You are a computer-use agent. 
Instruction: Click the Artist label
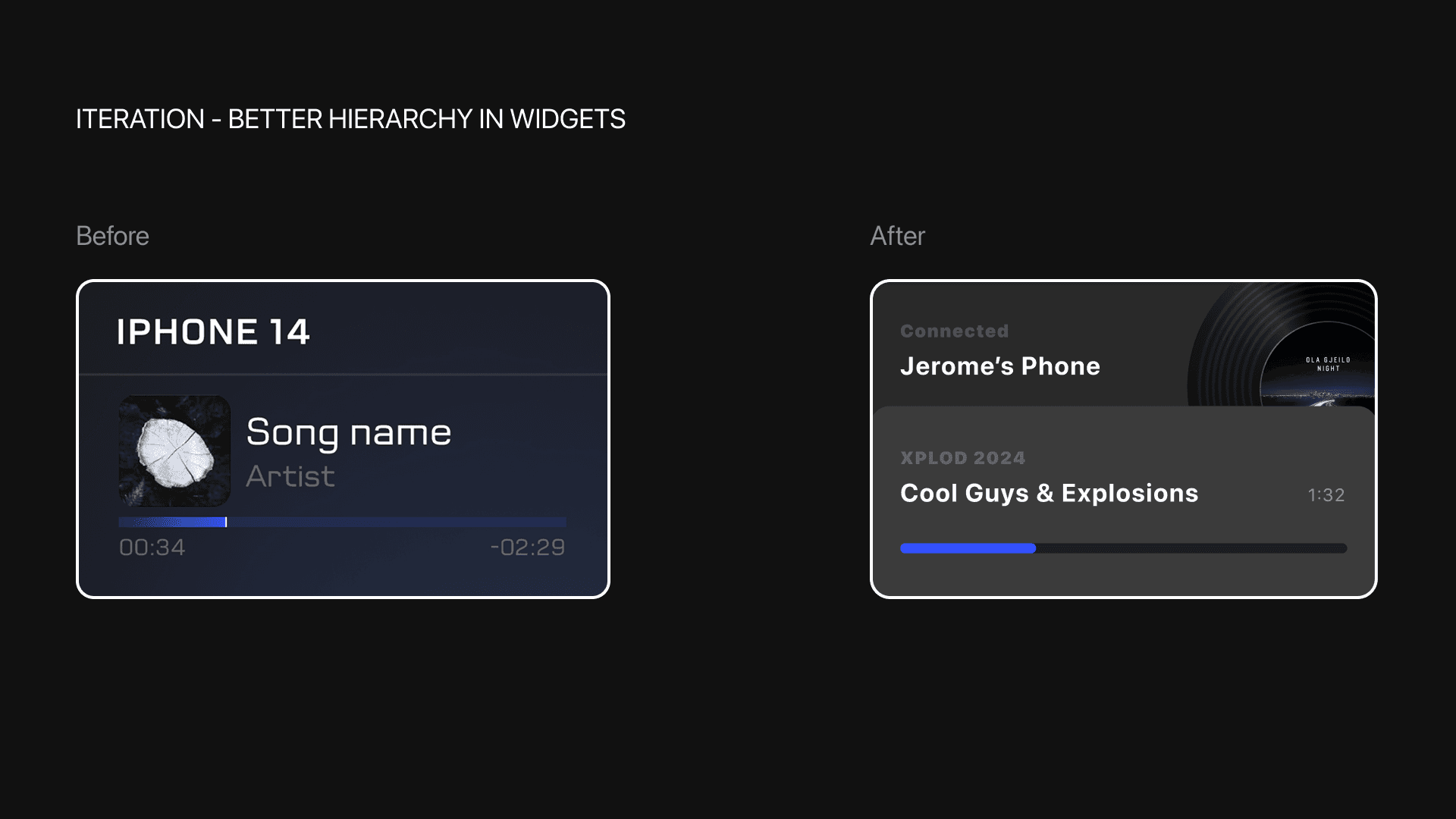[290, 476]
